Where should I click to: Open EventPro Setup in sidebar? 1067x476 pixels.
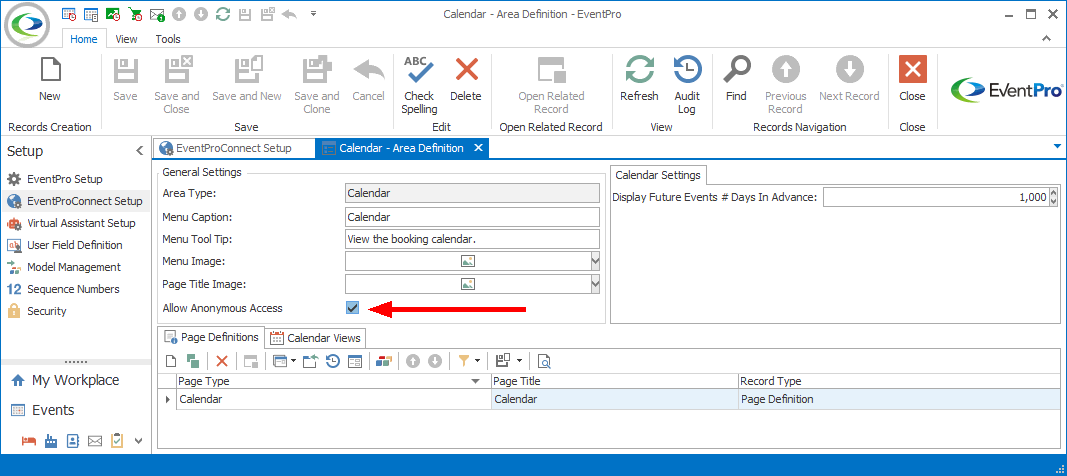point(65,180)
